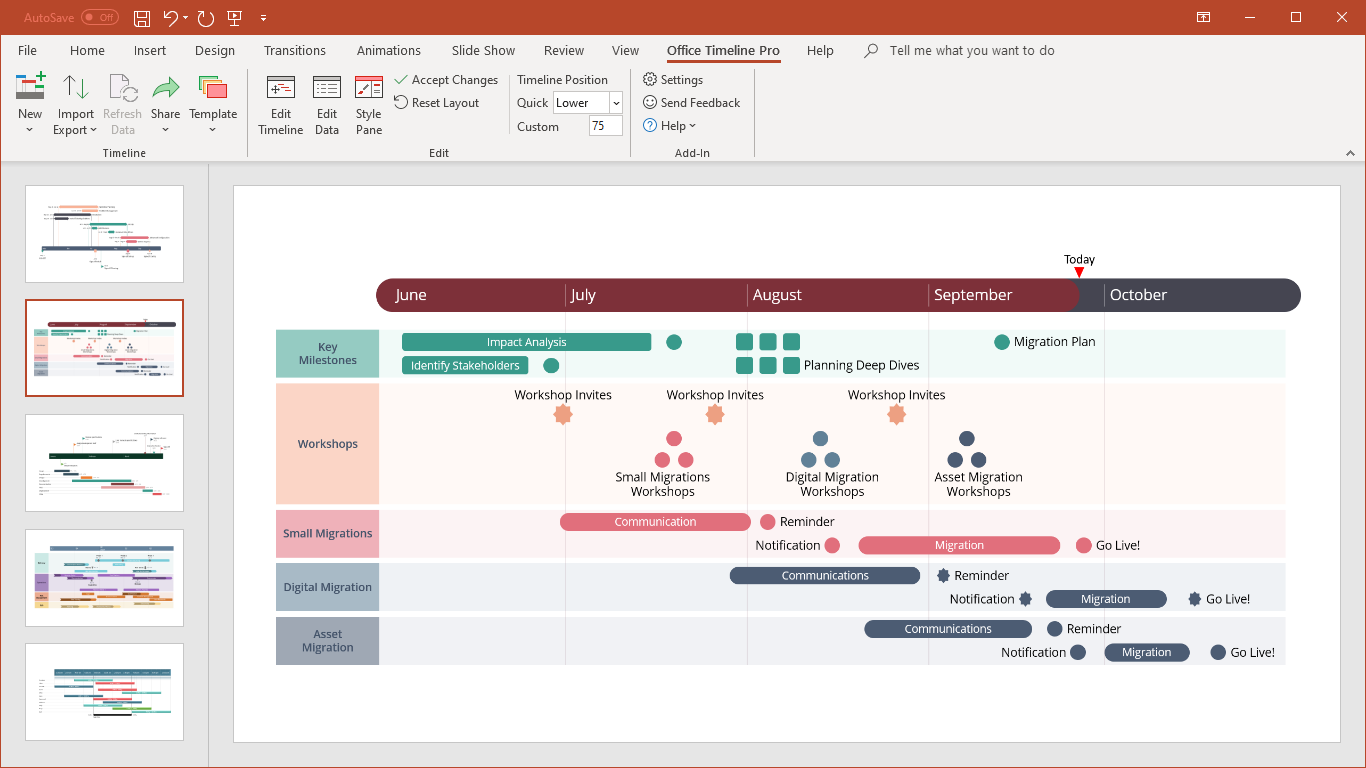Save the presentation
The height and width of the screenshot is (768, 1366).
pos(141,17)
